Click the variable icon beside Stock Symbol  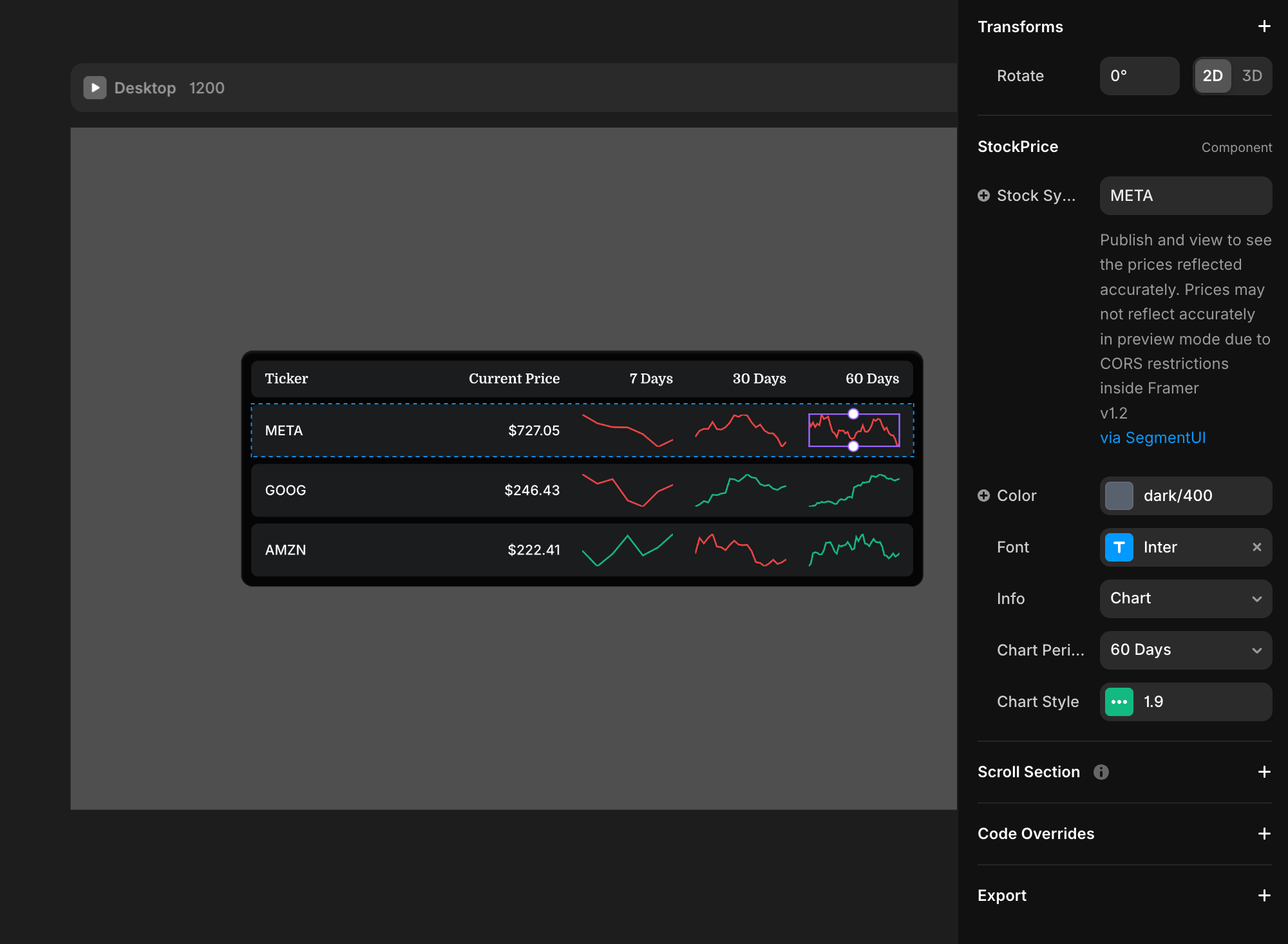tap(983, 196)
